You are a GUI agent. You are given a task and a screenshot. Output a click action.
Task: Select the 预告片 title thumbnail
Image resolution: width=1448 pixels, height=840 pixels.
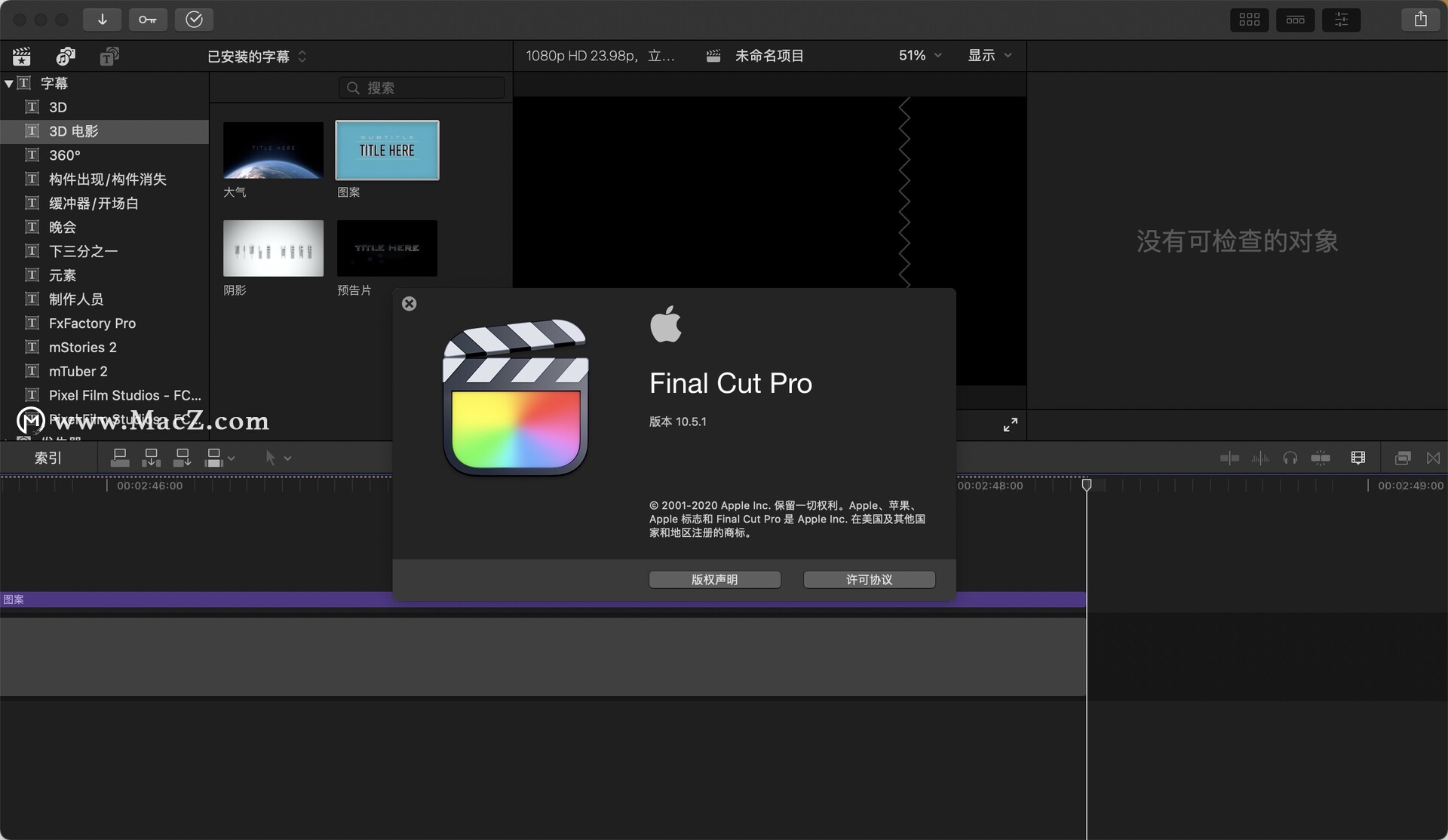387,248
